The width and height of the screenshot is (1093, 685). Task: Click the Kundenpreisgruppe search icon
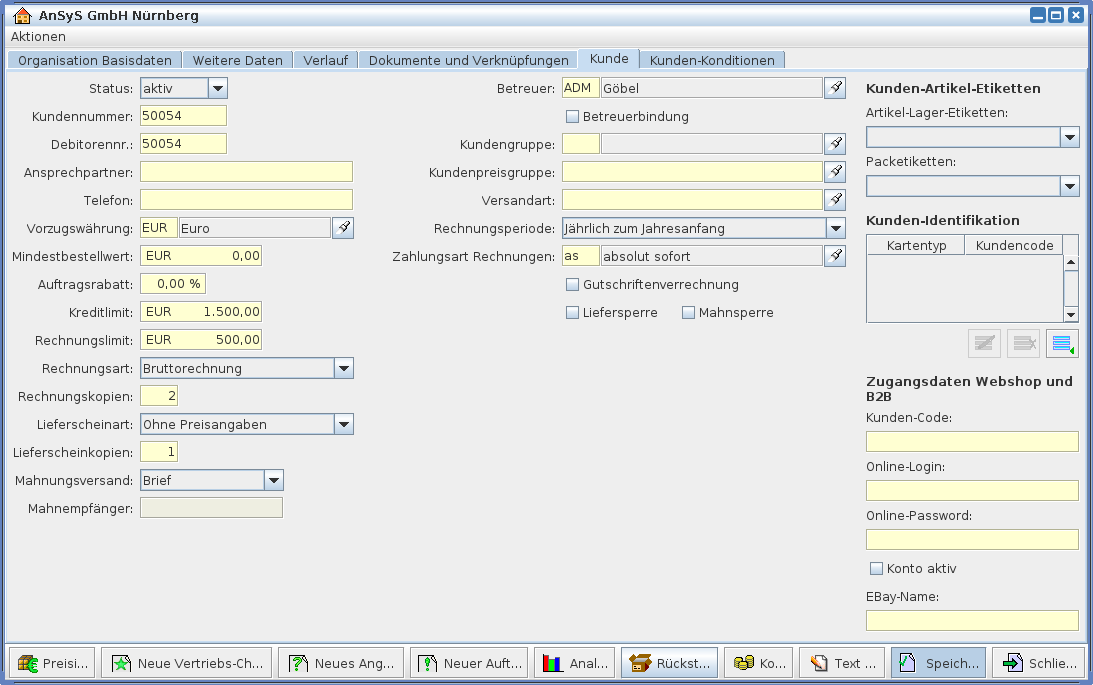pyautogui.click(x=835, y=172)
